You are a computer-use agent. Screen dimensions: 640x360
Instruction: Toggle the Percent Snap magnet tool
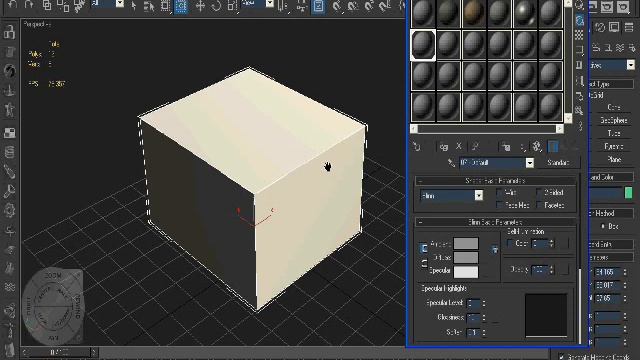[x=369, y=6]
